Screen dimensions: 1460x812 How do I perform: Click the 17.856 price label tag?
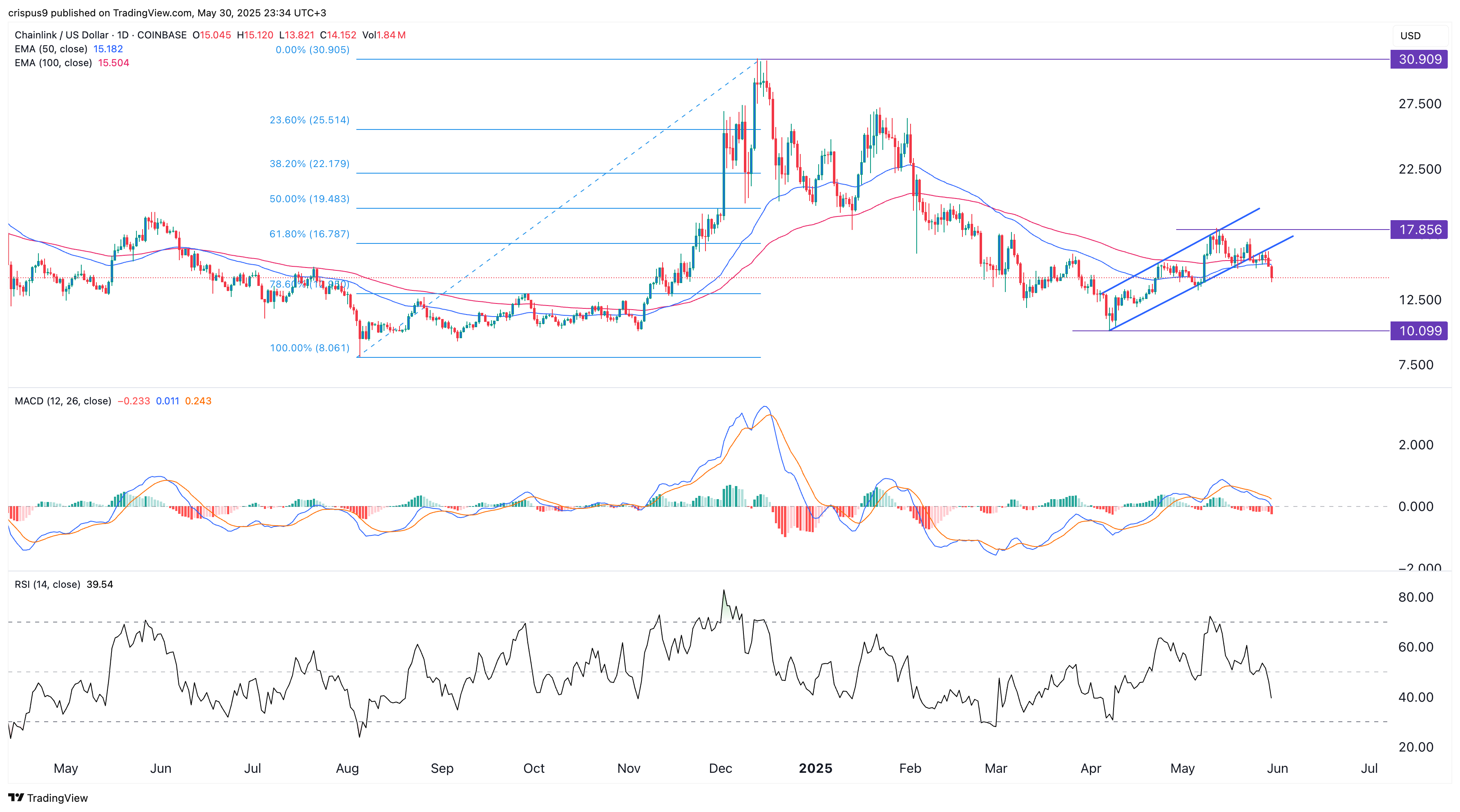click(1419, 230)
